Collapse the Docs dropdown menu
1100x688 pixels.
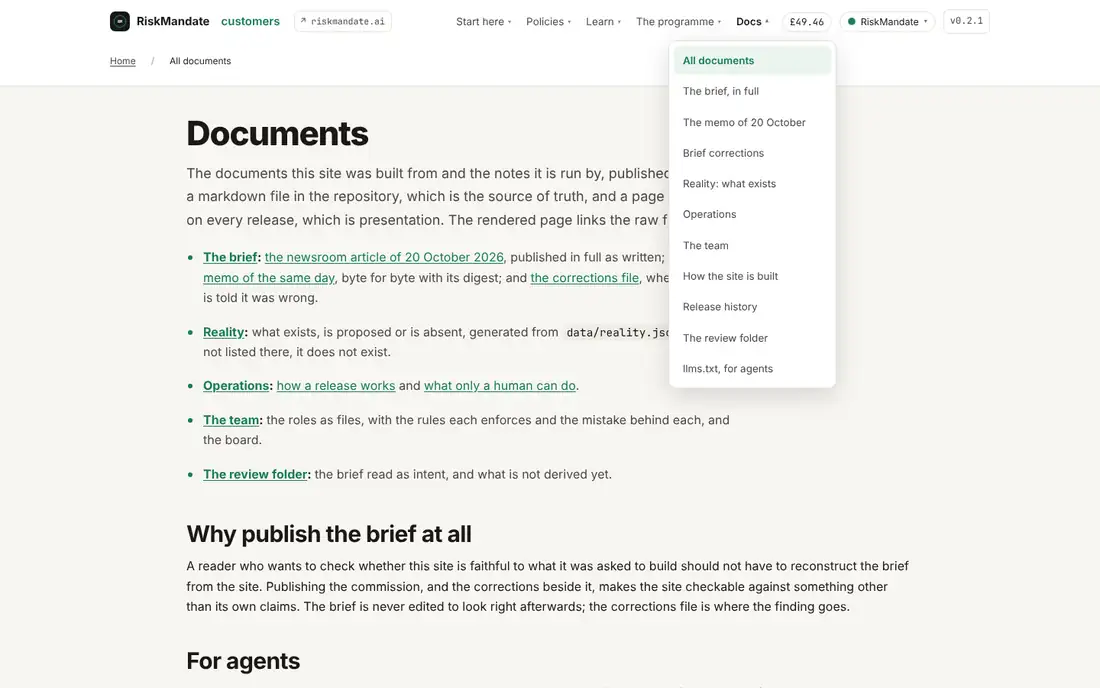point(752,22)
